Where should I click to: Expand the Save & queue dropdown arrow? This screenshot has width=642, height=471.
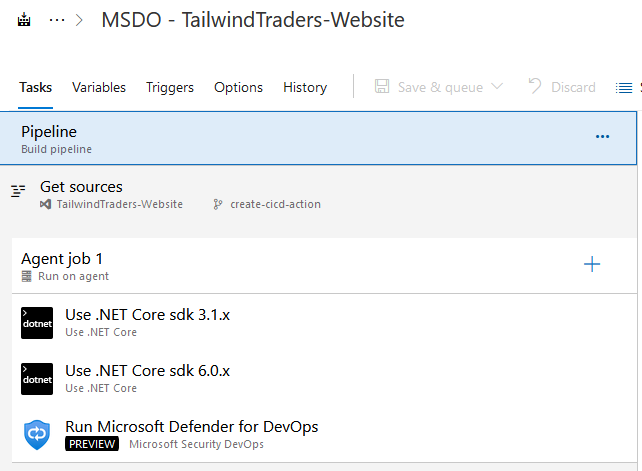tap(497, 86)
